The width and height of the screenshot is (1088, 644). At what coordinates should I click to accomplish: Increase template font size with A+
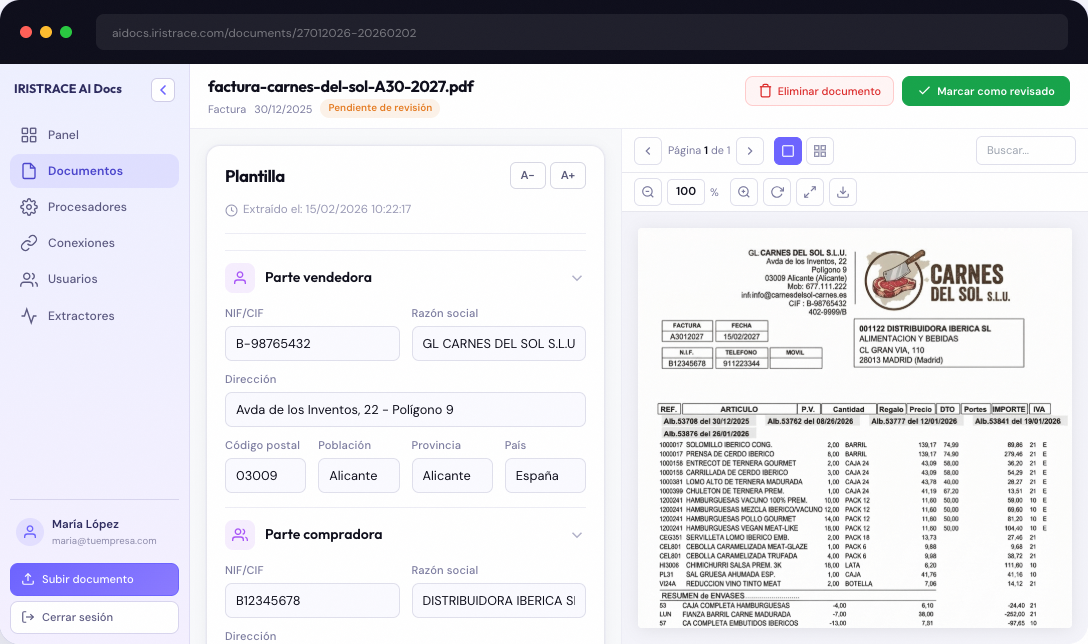point(568,175)
